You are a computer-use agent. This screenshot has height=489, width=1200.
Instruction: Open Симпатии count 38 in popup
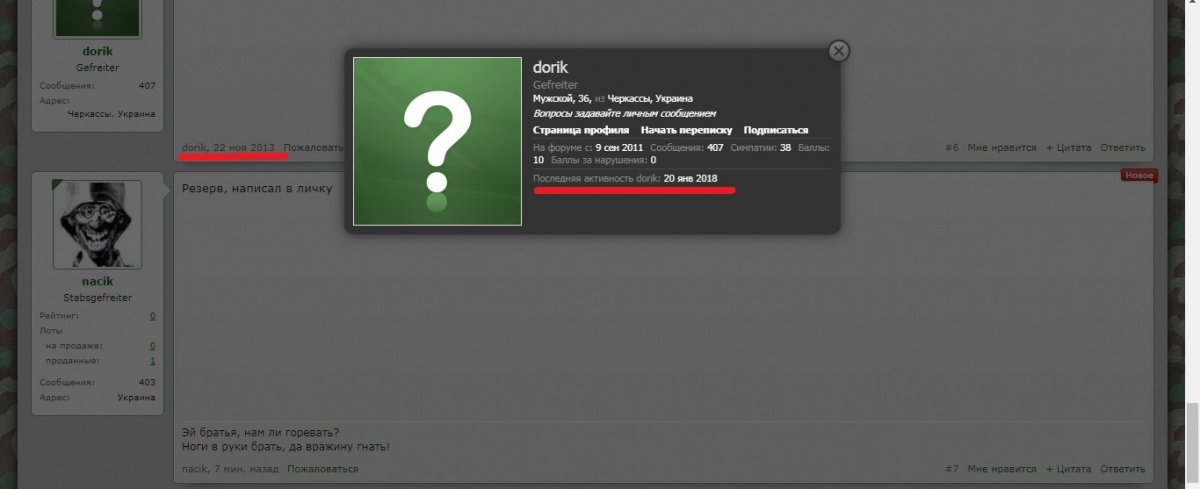(785, 148)
